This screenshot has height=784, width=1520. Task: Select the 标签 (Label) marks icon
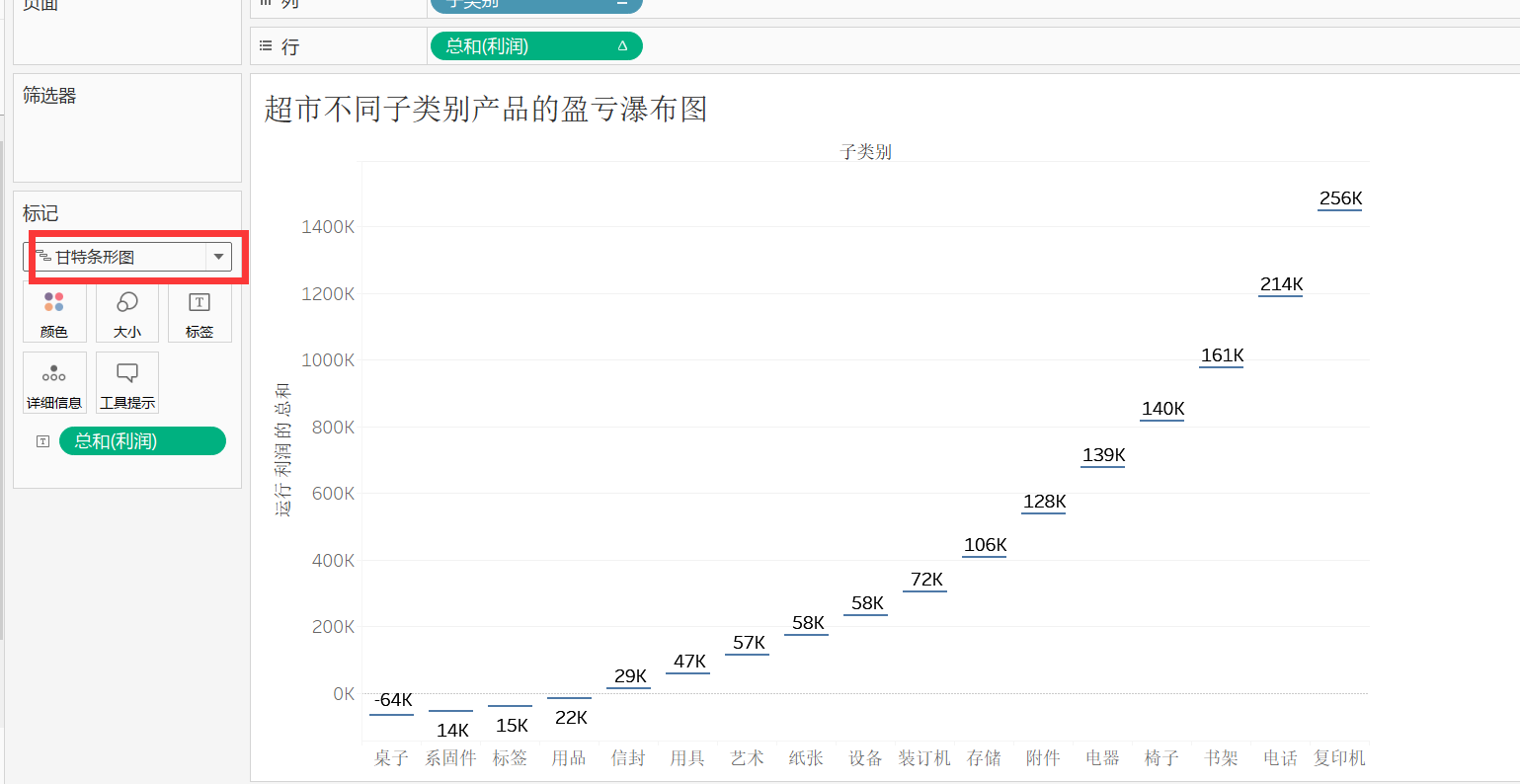200,311
